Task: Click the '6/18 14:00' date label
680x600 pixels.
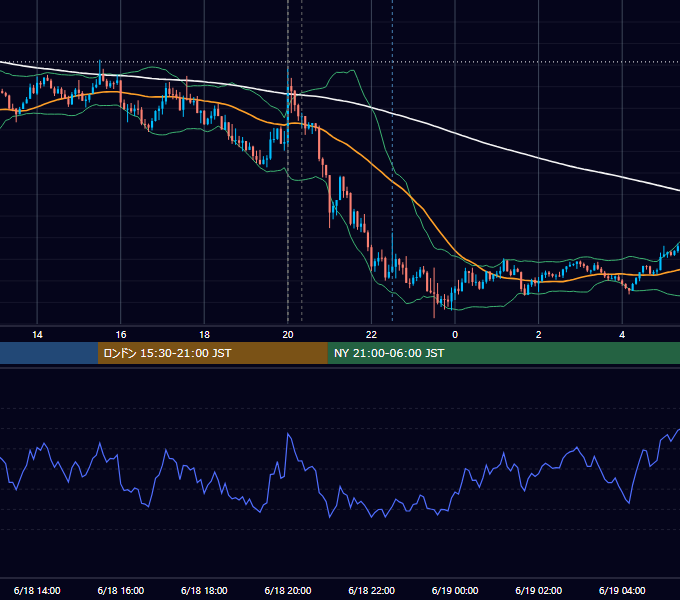Action: (37, 590)
